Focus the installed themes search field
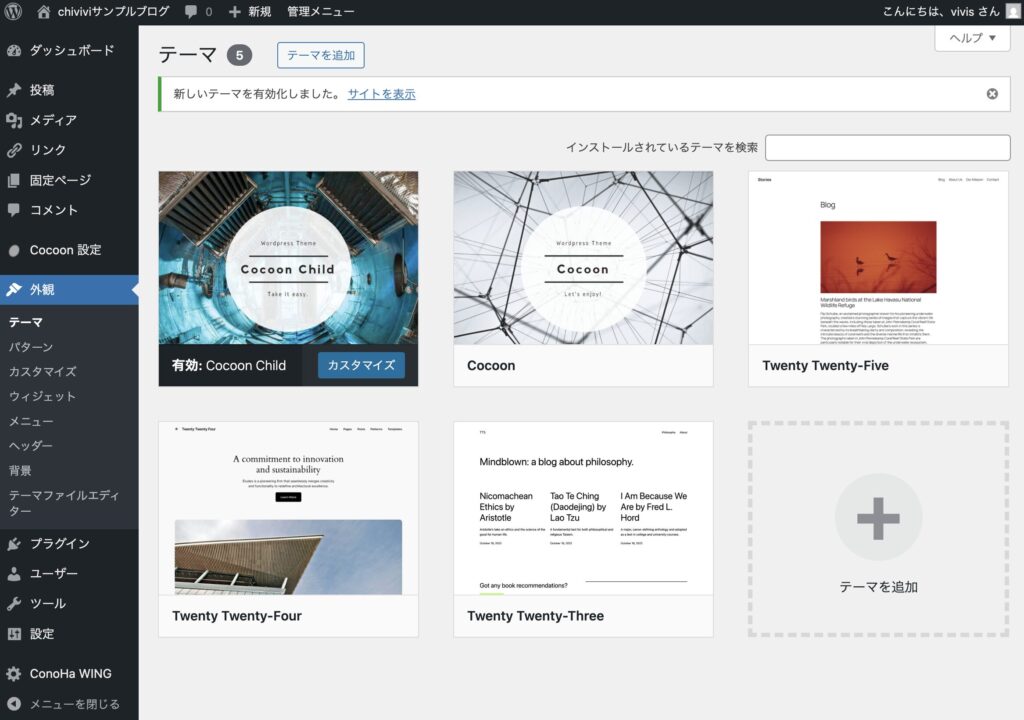The image size is (1024, 720). click(x=887, y=147)
